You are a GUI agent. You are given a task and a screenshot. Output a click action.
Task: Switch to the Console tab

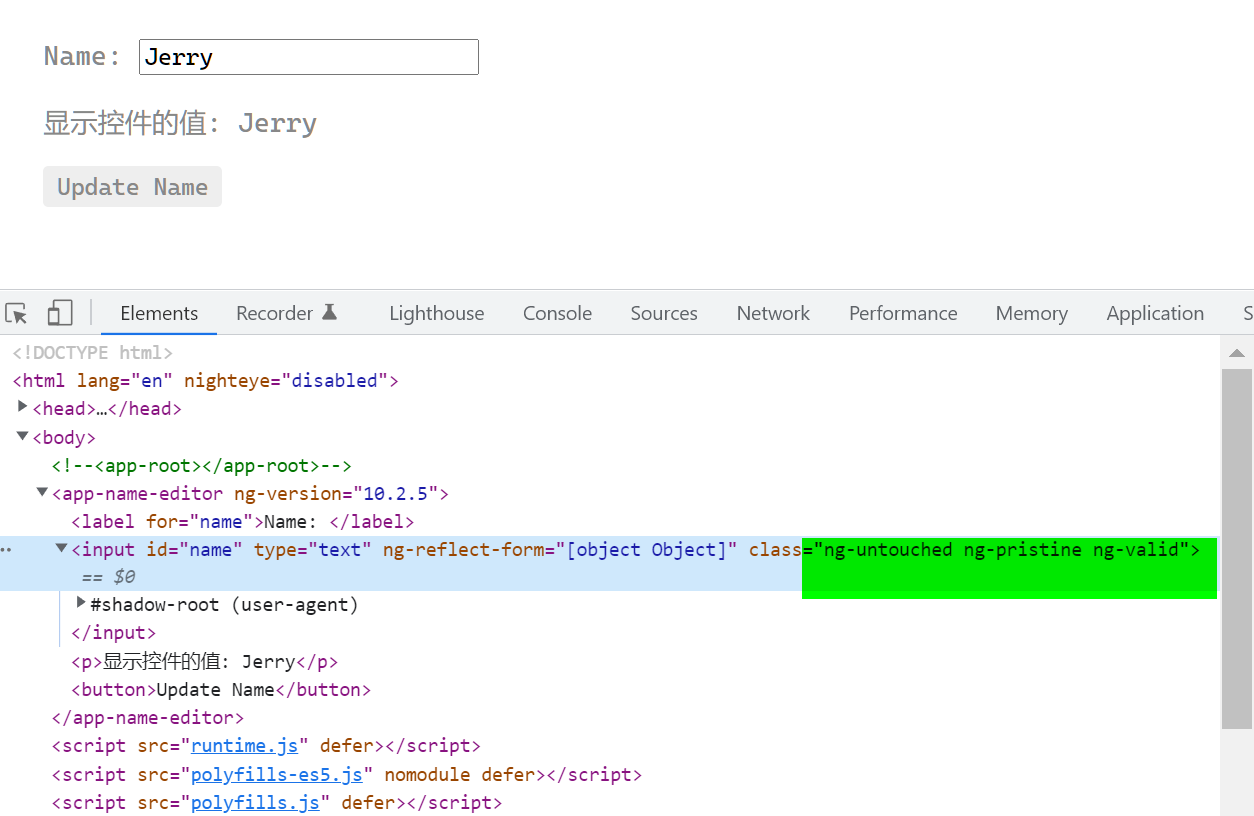click(x=557, y=313)
